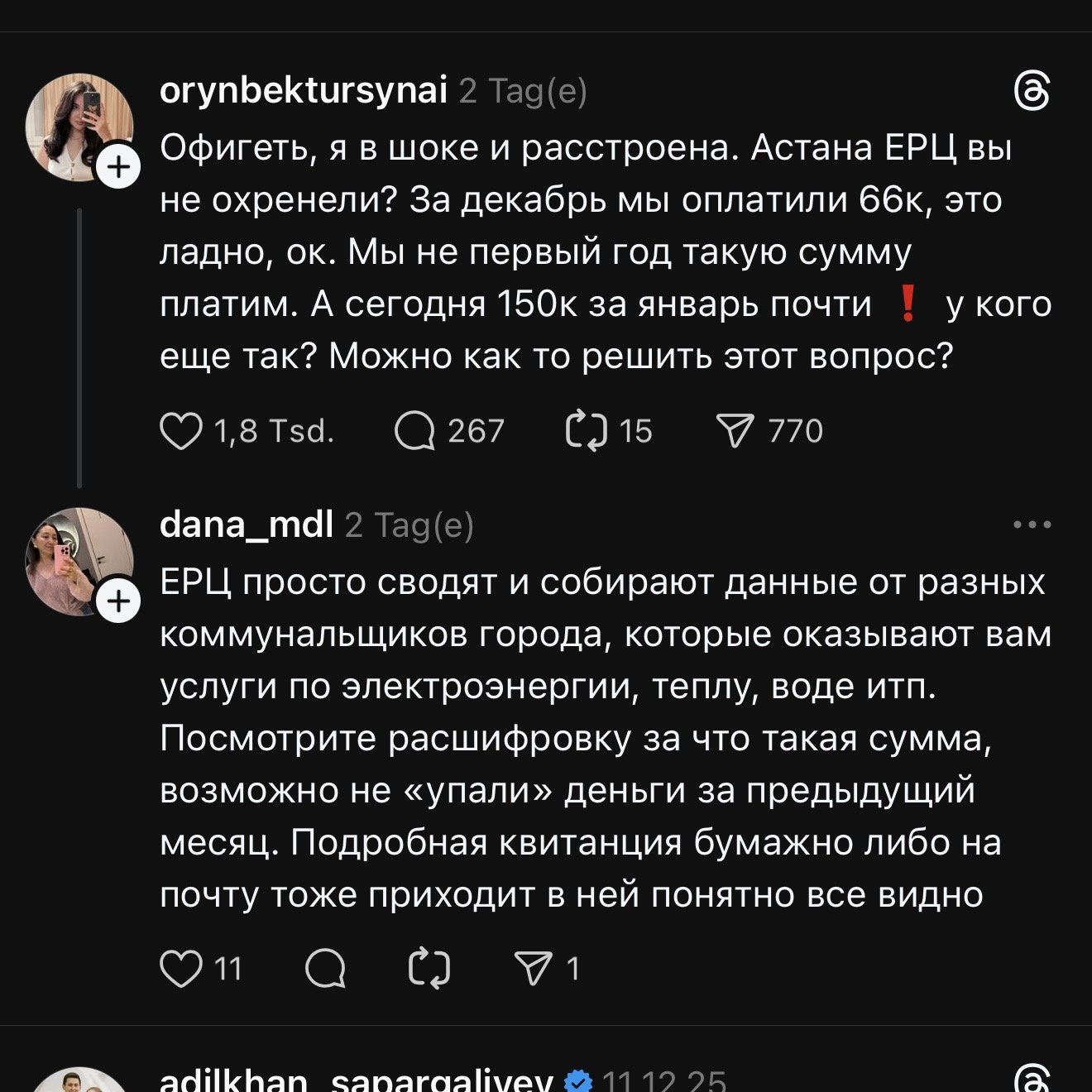
Task: Open three-dot menu on dana_mdl reply
Action: [x=1032, y=524]
